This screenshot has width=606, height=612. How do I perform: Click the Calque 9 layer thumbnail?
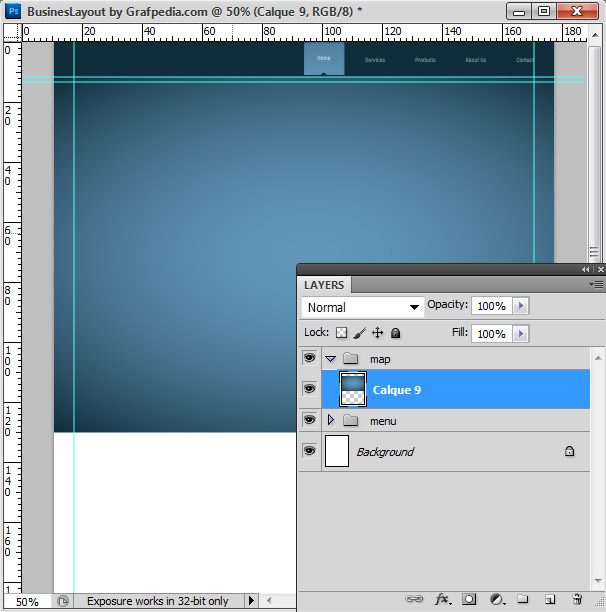pos(353,389)
